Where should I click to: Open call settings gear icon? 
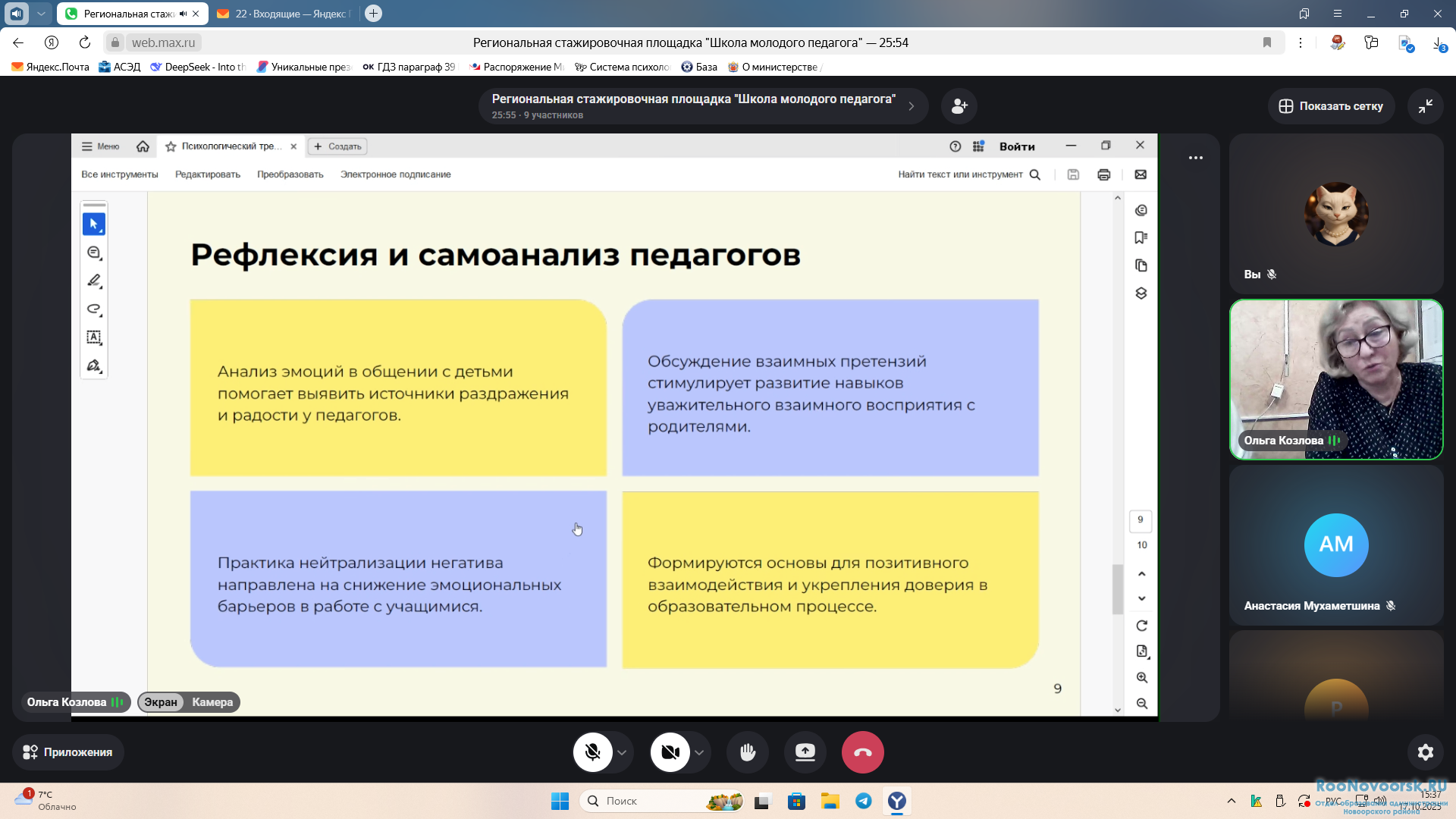click(x=1425, y=752)
